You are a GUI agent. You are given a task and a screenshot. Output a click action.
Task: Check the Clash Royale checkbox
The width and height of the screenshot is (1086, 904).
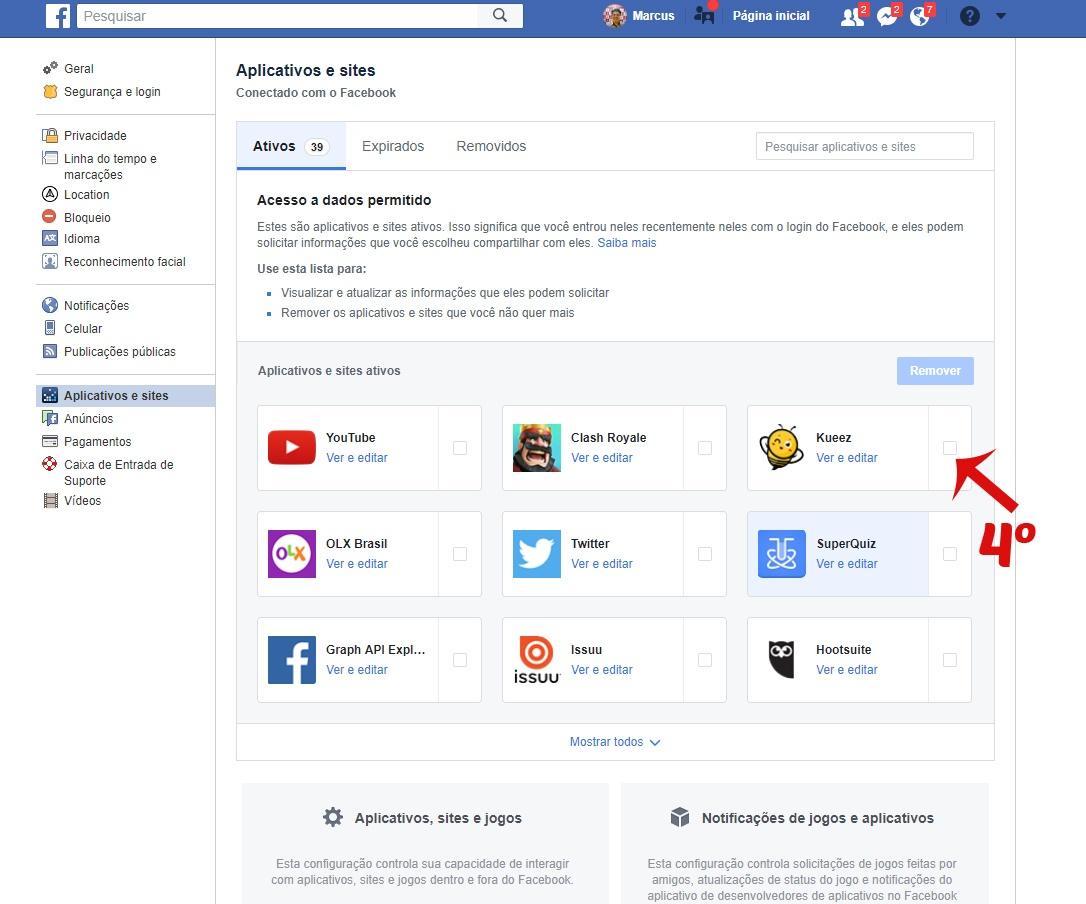tap(705, 448)
